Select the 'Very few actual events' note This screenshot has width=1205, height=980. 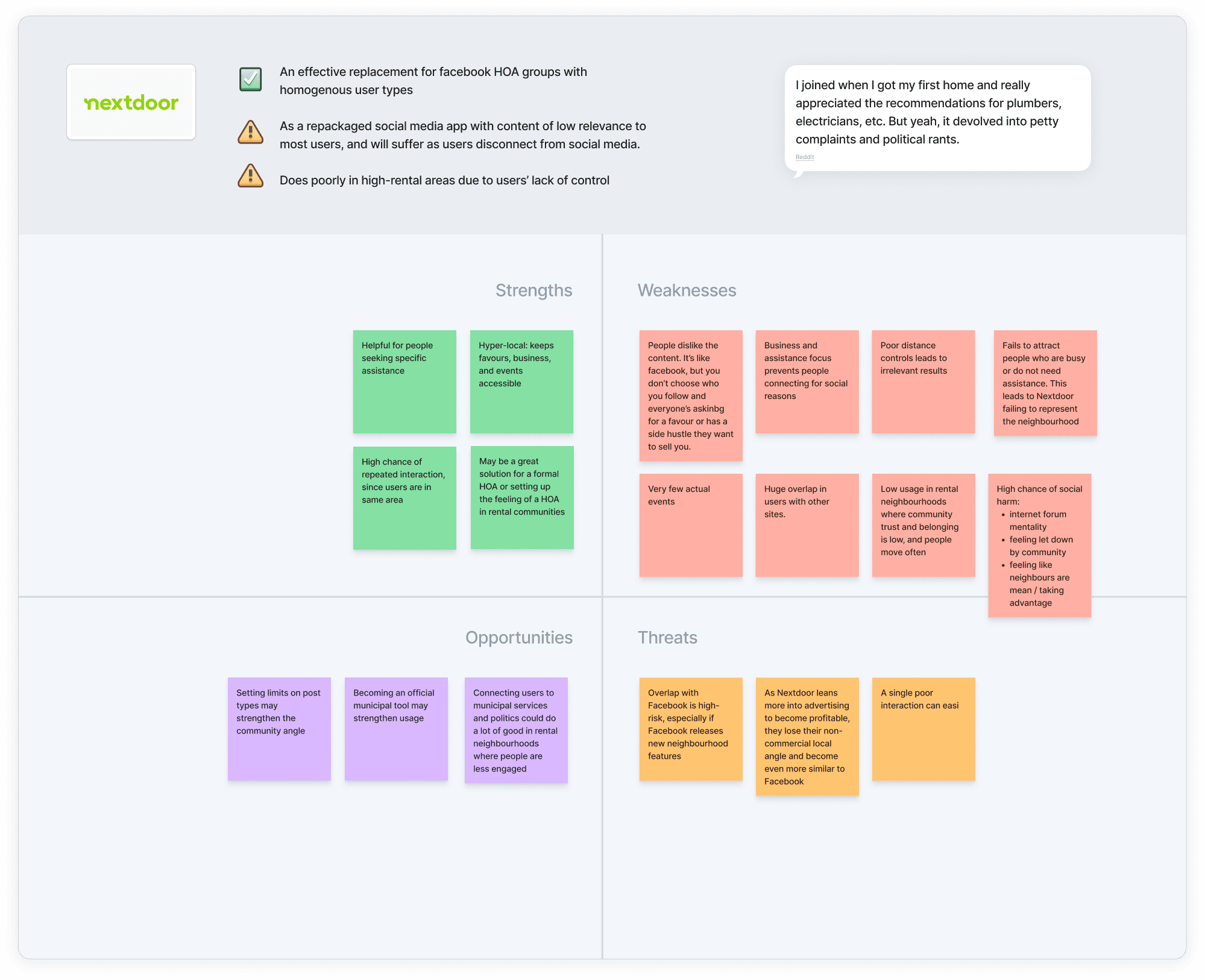pyautogui.click(x=691, y=525)
